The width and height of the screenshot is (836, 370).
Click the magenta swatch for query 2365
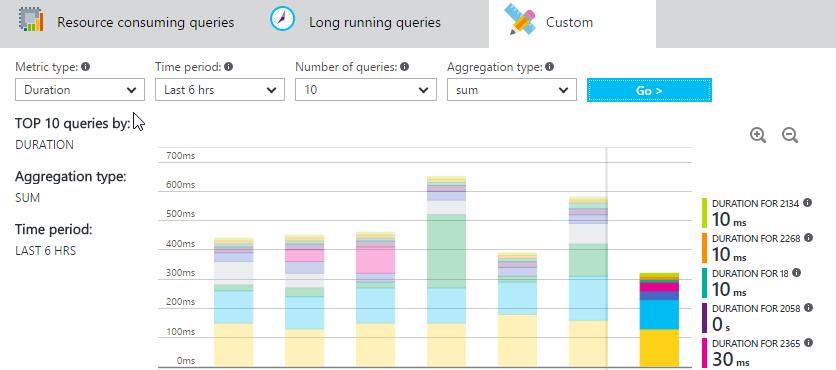pyautogui.click(x=704, y=353)
